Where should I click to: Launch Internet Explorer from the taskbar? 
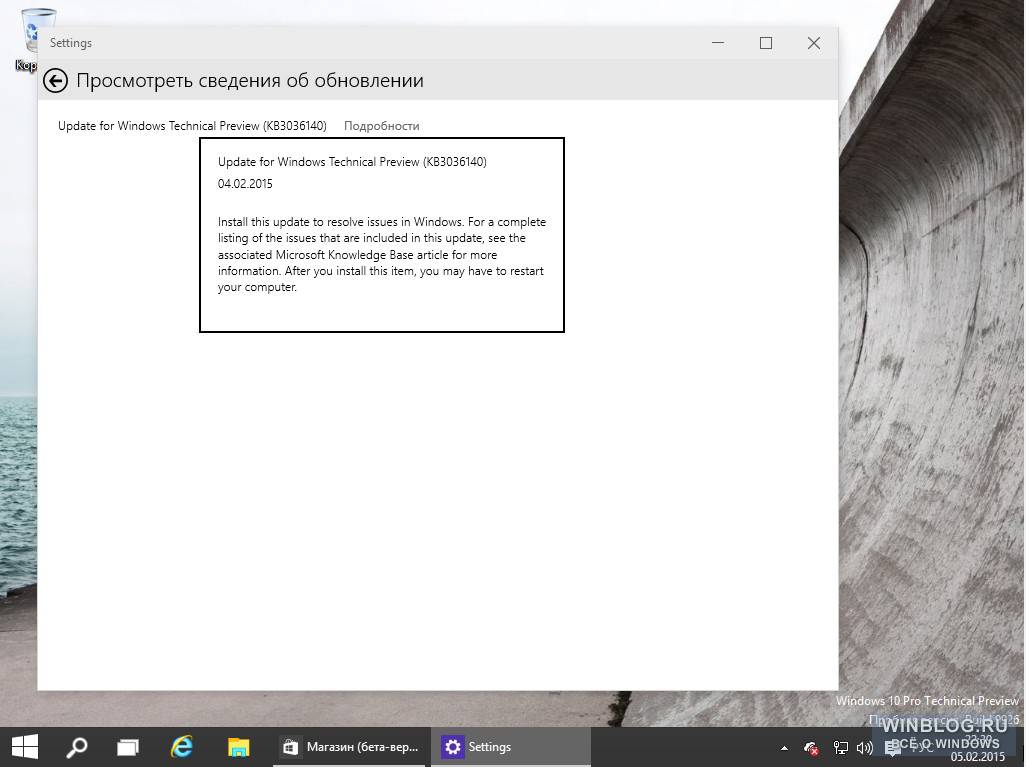(x=182, y=747)
